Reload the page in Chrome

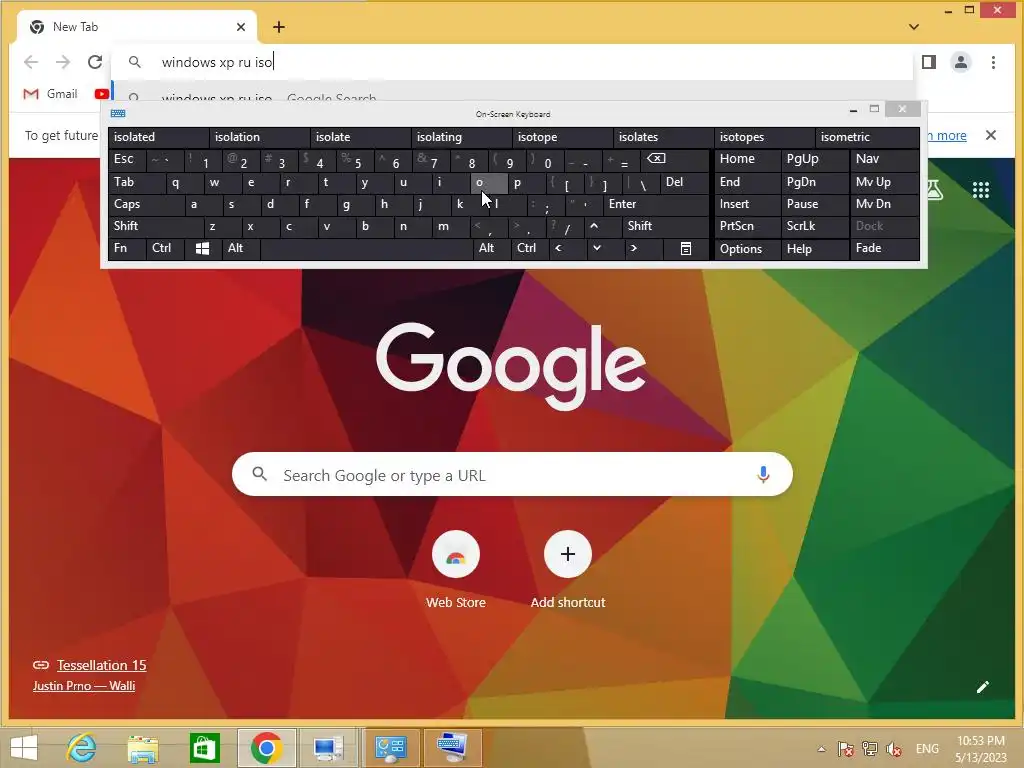(95, 62)
